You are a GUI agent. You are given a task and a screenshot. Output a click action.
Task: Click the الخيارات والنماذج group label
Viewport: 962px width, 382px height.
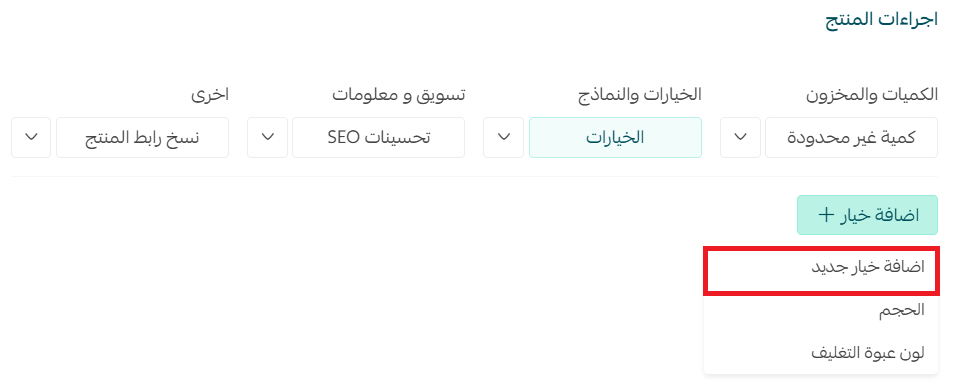point(641,94)
